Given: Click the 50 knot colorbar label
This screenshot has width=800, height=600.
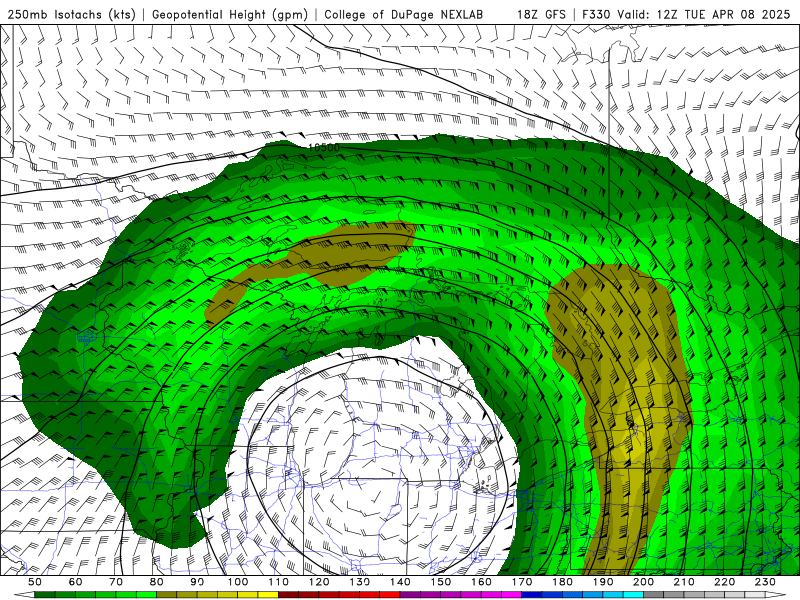Looking at the screenshot, I should (35, 582).
